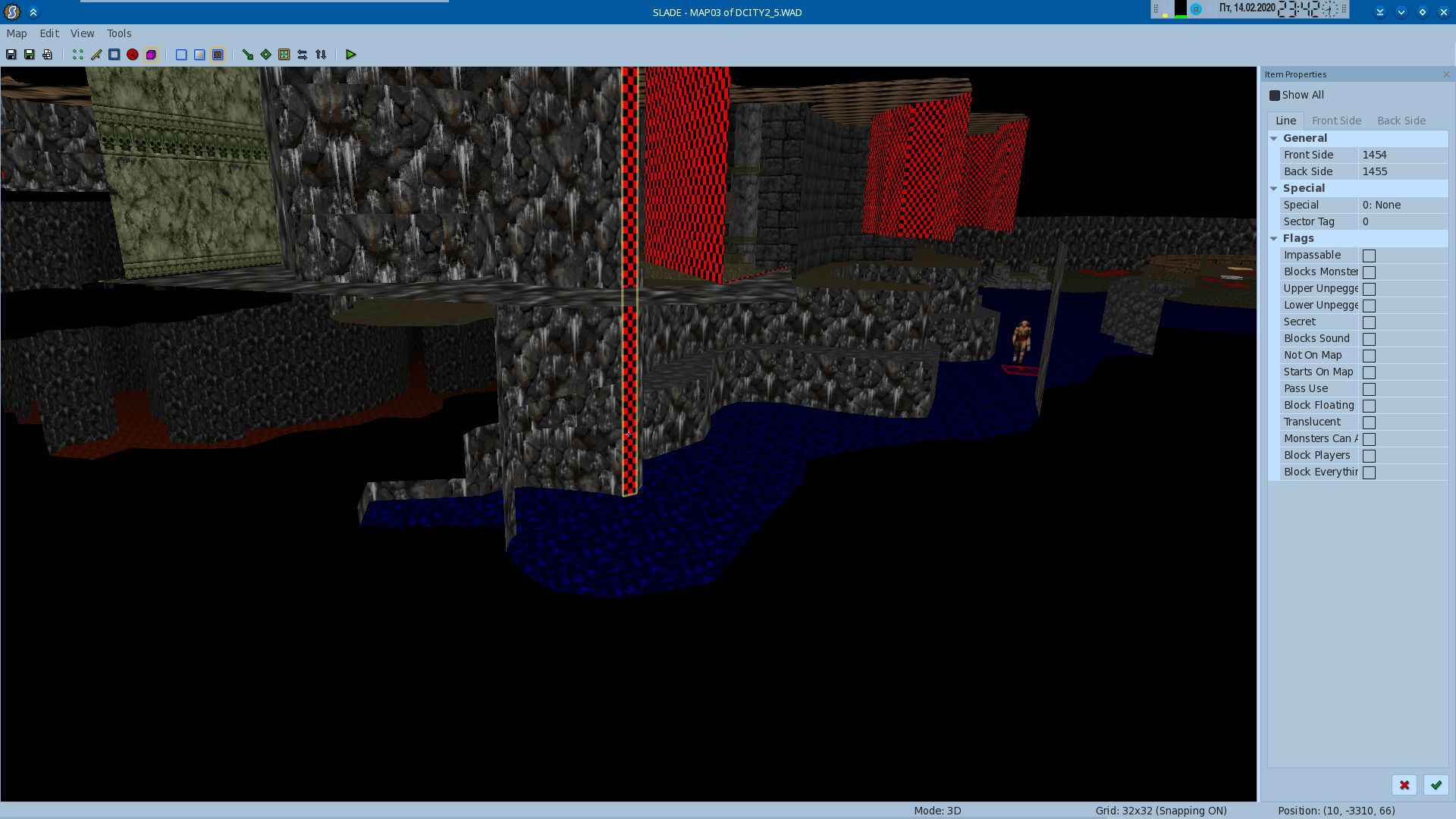Click the Position status bar text
Screen dimensions: 1456x819
(1336, 811)
